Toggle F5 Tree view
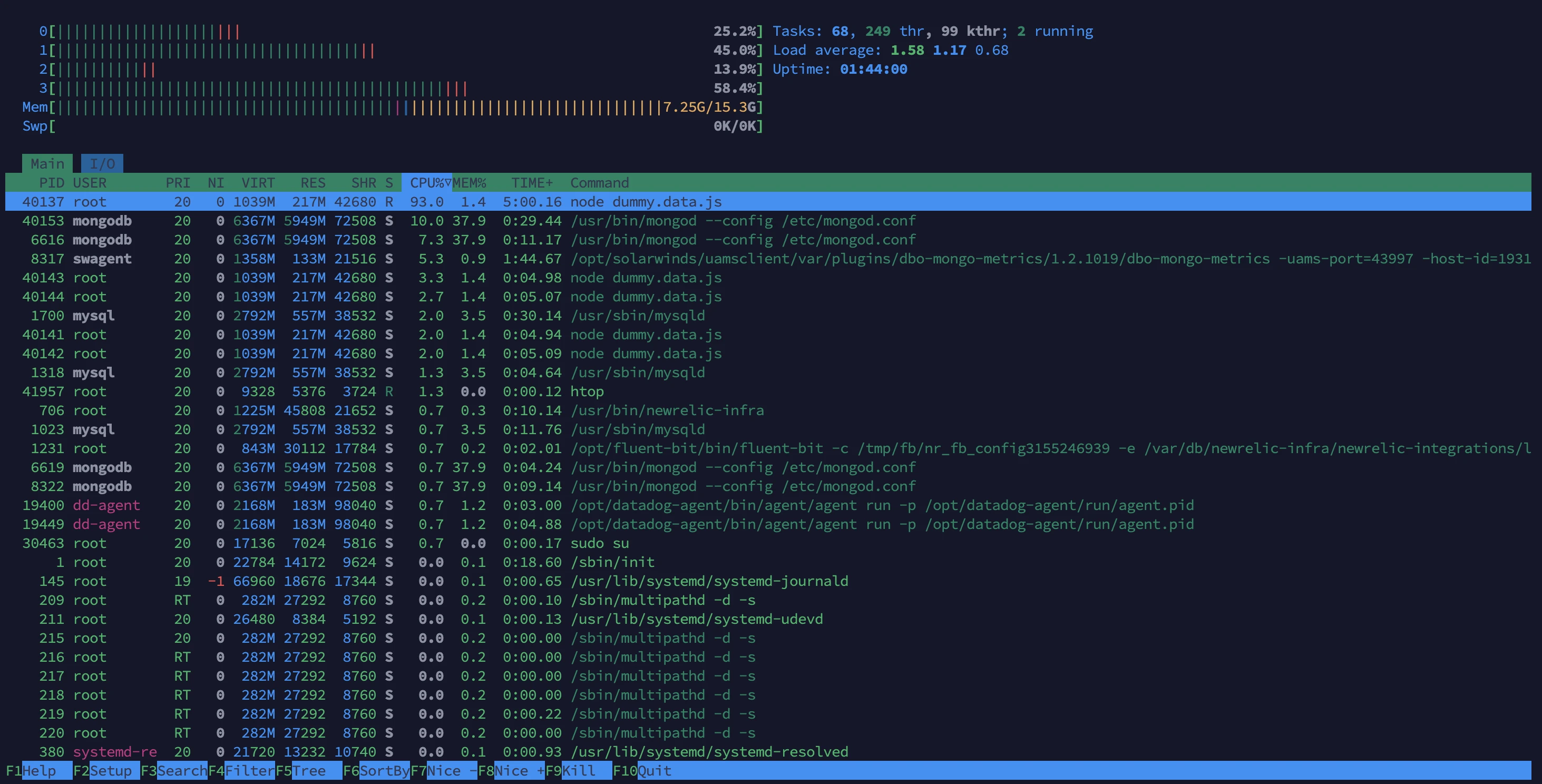1542x784 pixels. point(309,770)
